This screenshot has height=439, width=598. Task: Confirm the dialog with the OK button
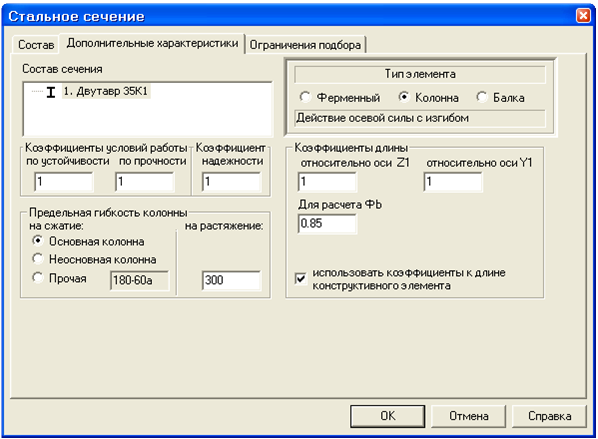click(x=387, y=416)
